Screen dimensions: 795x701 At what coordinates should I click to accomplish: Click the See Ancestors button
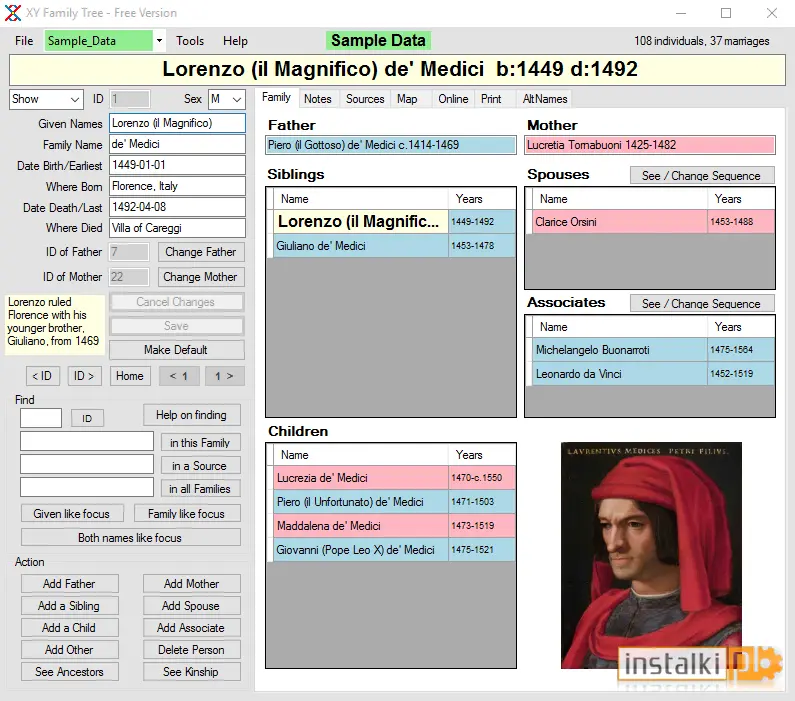coord(69,672)
